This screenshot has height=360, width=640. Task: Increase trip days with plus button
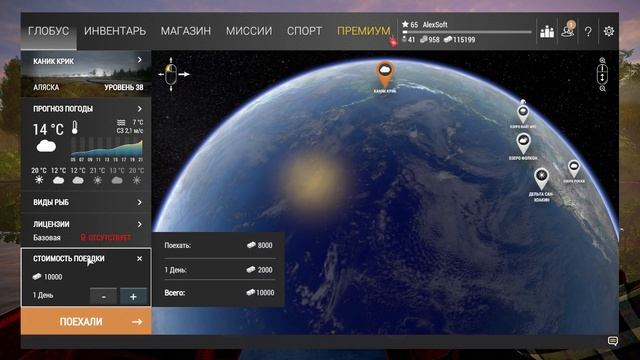(133, 296)
